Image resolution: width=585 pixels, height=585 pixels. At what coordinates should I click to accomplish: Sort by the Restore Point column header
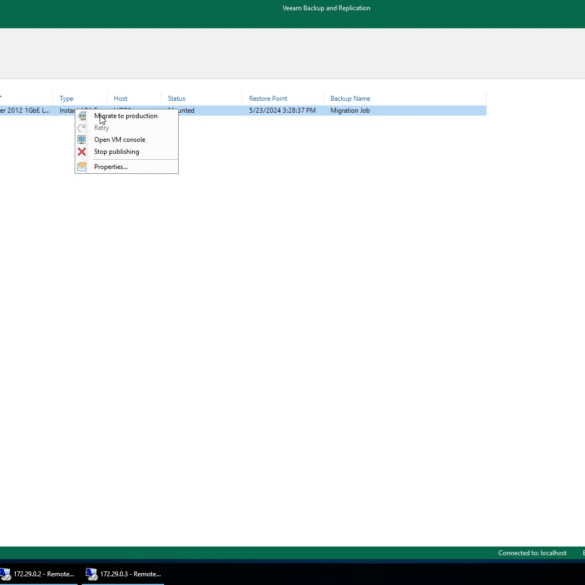click(268, 98)
